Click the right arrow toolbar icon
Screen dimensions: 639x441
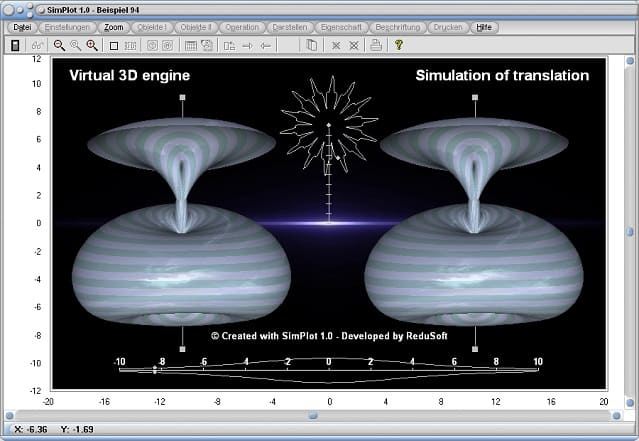click(247, 45)
